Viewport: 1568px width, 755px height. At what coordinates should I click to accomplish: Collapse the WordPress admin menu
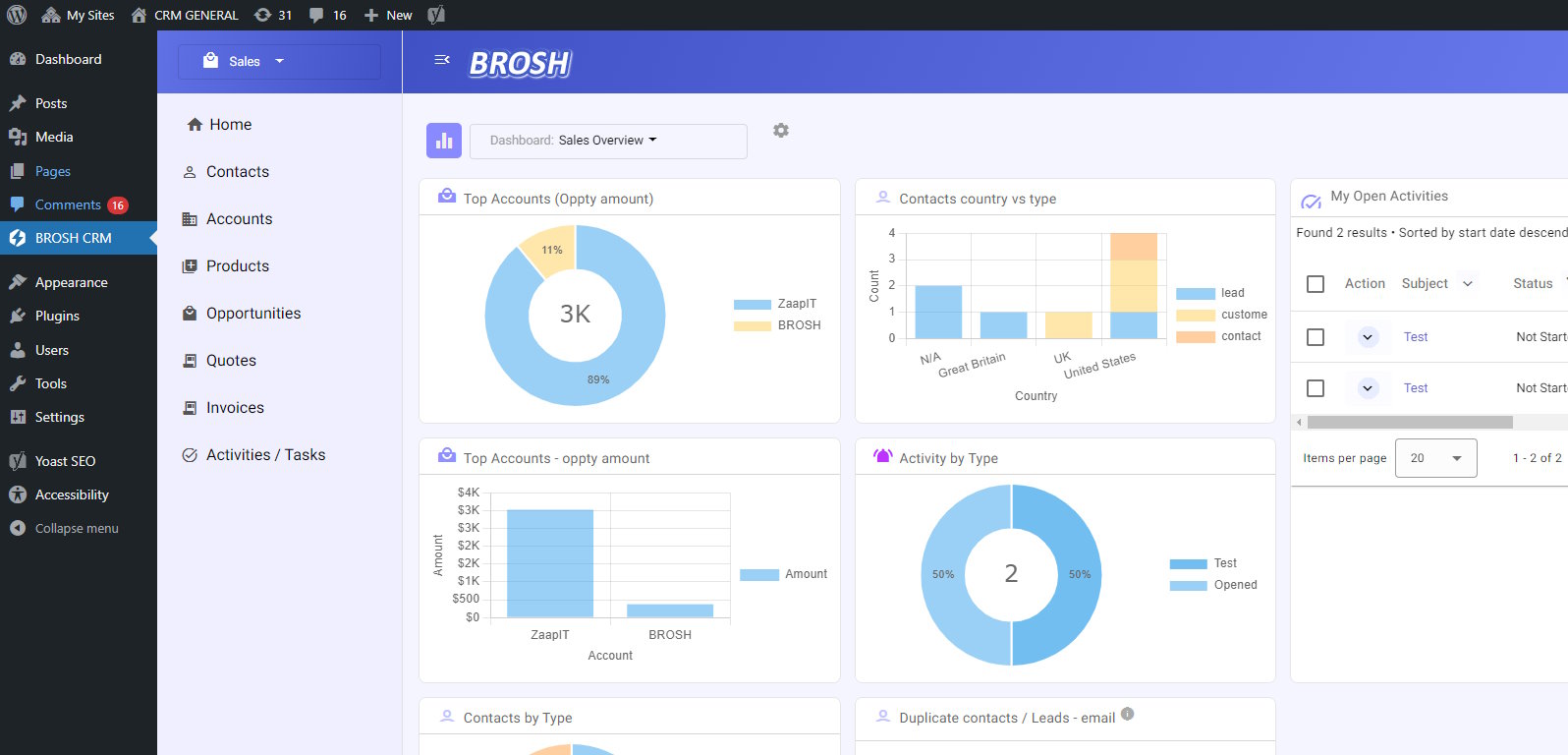click(79, 528)
